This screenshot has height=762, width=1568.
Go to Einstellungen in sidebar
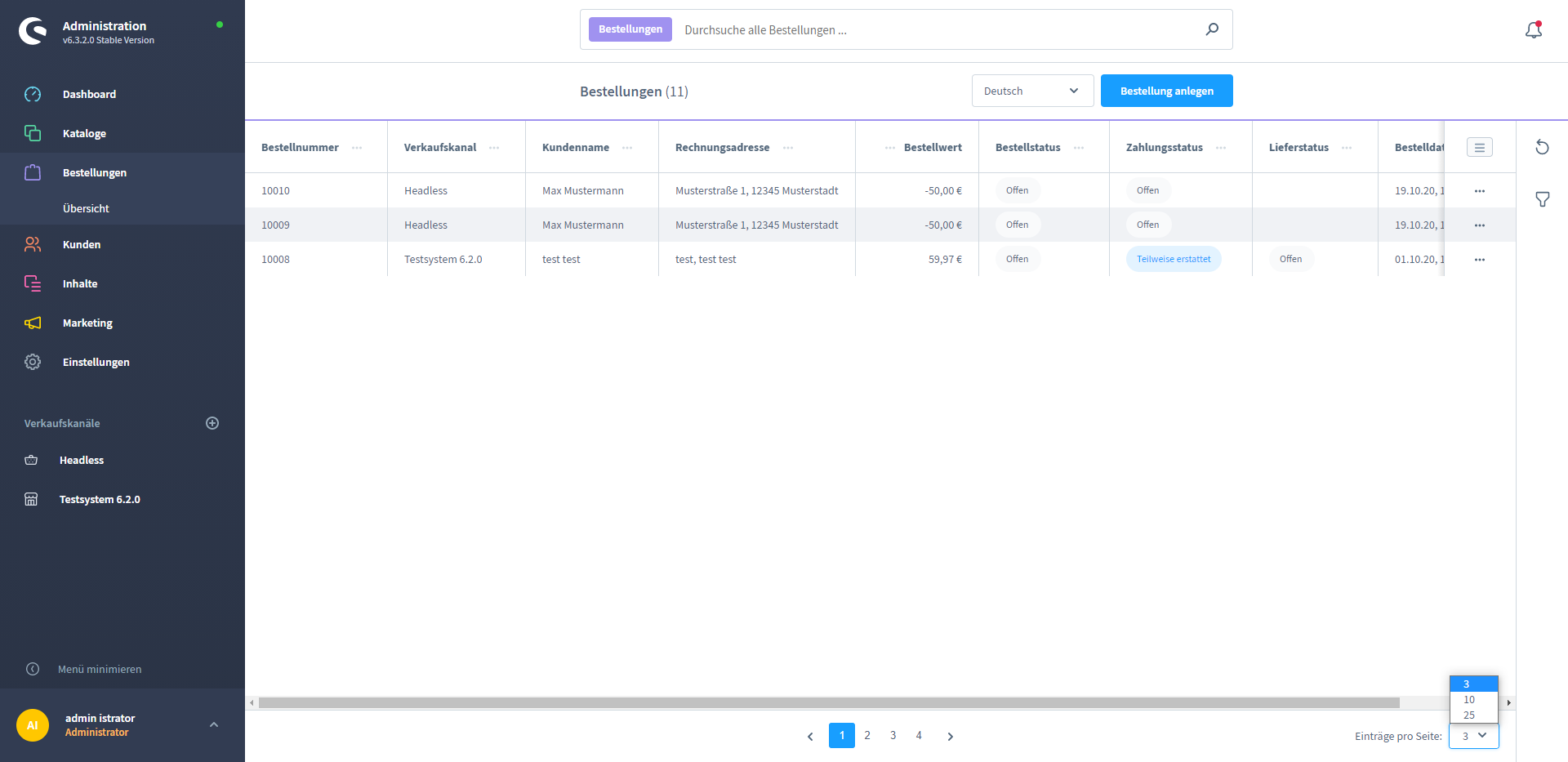(96, 362)
